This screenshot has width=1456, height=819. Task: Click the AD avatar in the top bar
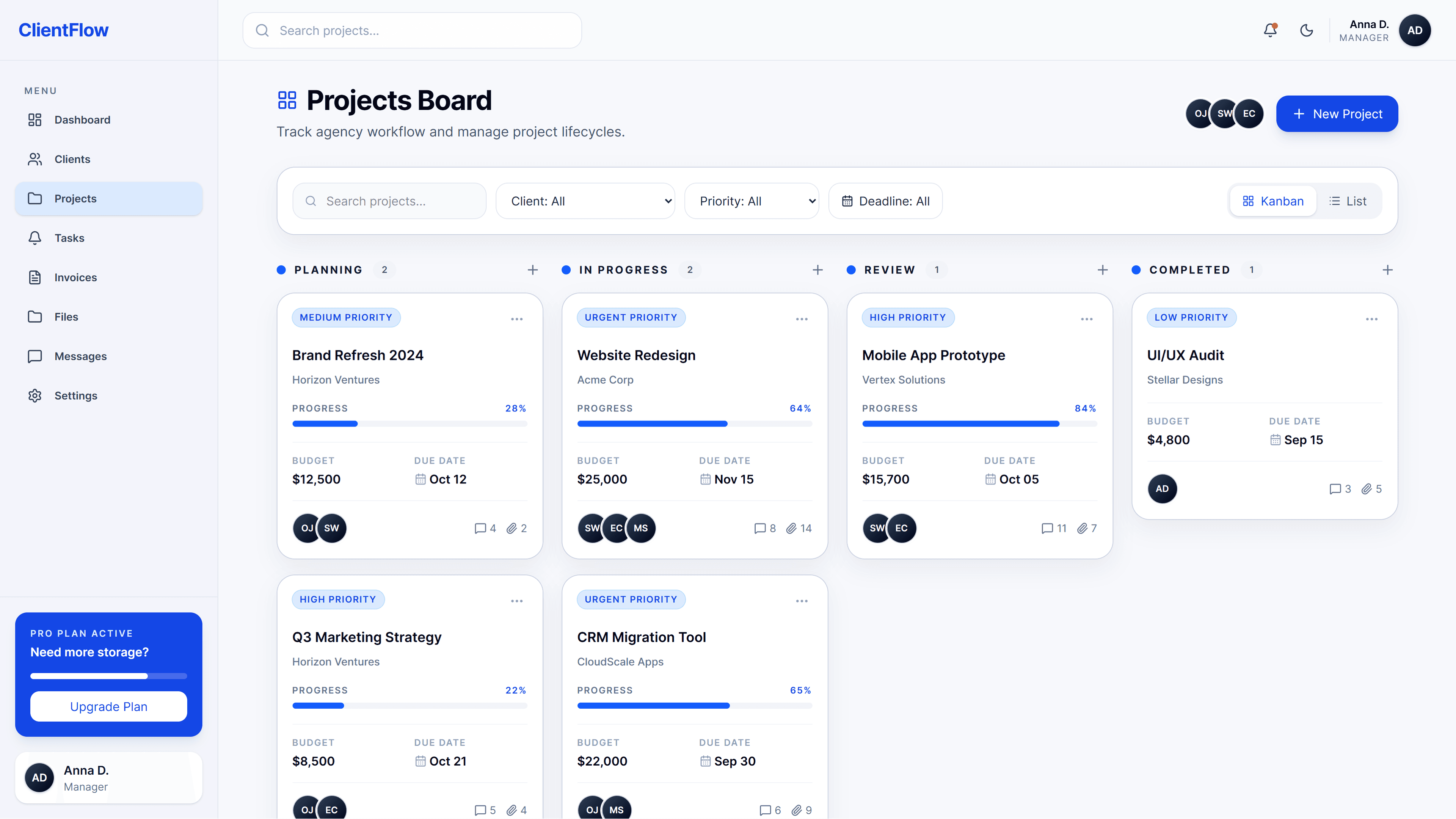click(1414, 30)
